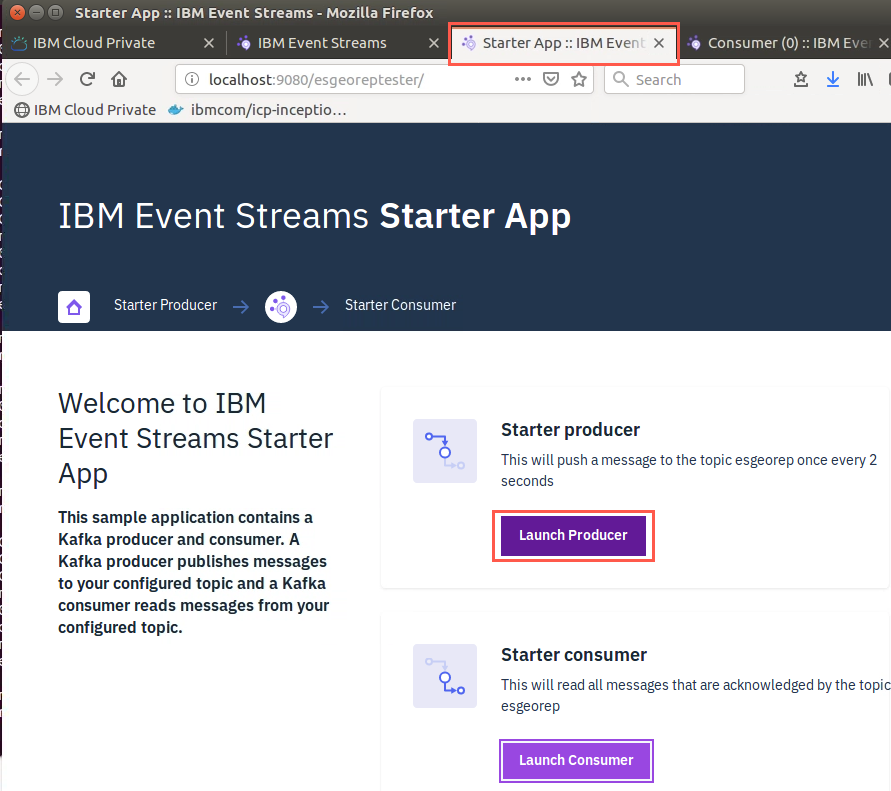Launch the Producer
The height and width of the screenshot is (791, 891).
point(573,535)
